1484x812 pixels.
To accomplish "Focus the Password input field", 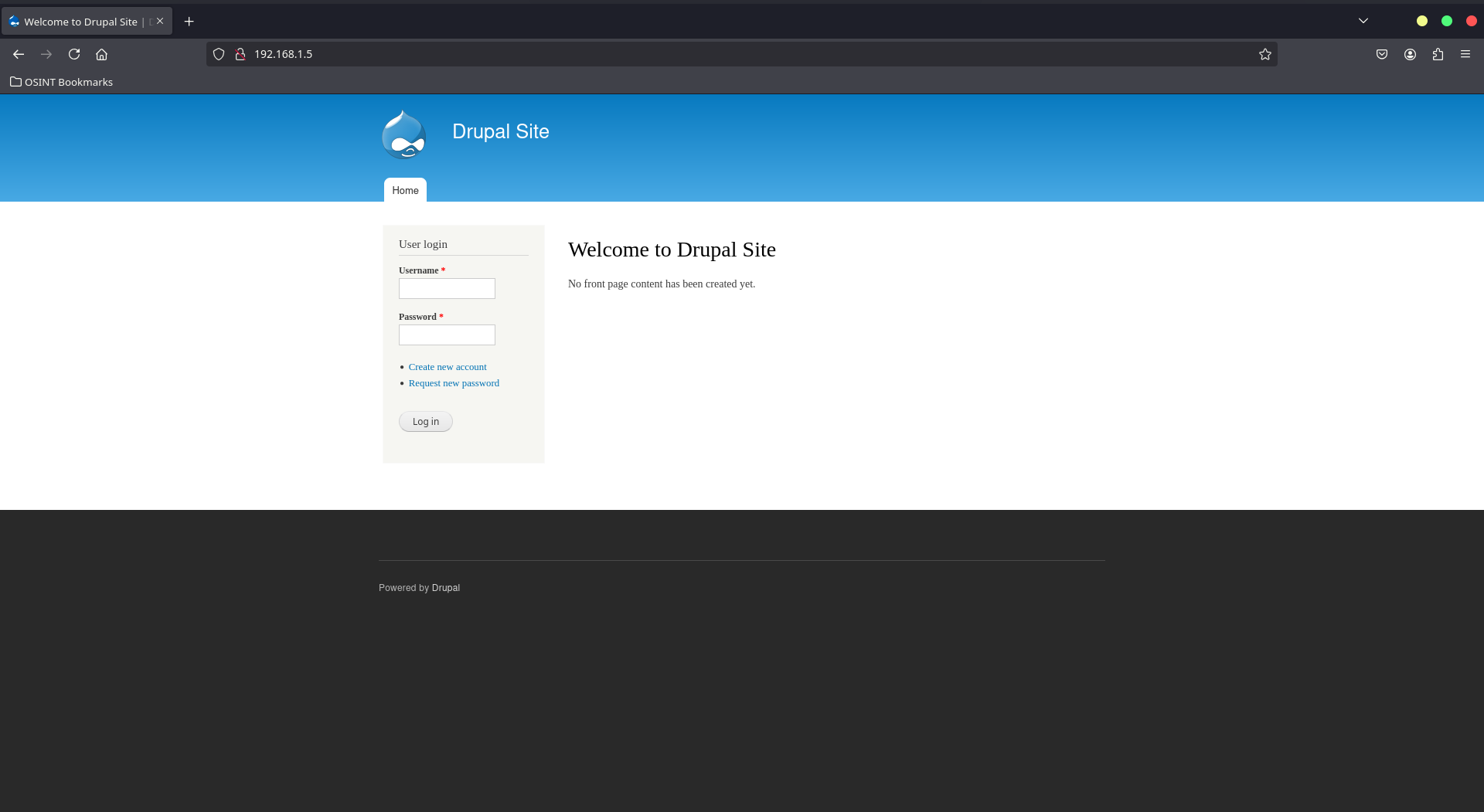I will [447, 335].
